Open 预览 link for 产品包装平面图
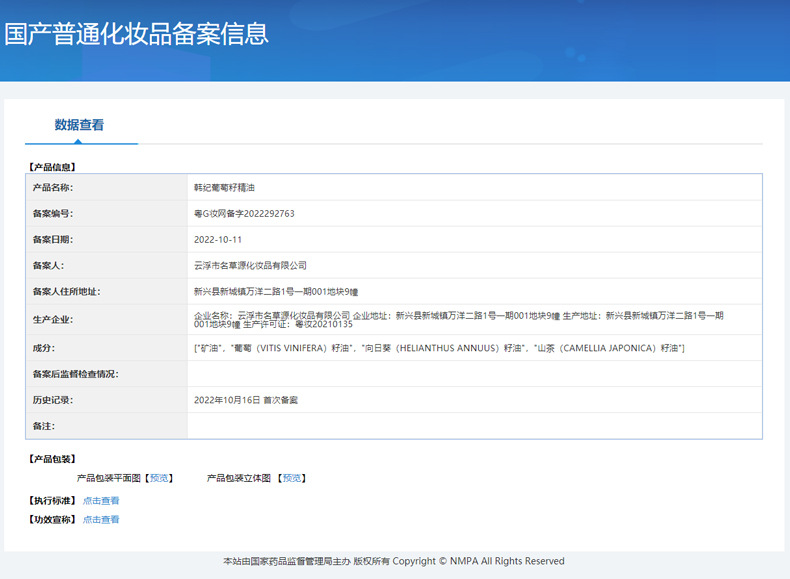The height and width of the screenshot is (579, 790). (159, 478)
